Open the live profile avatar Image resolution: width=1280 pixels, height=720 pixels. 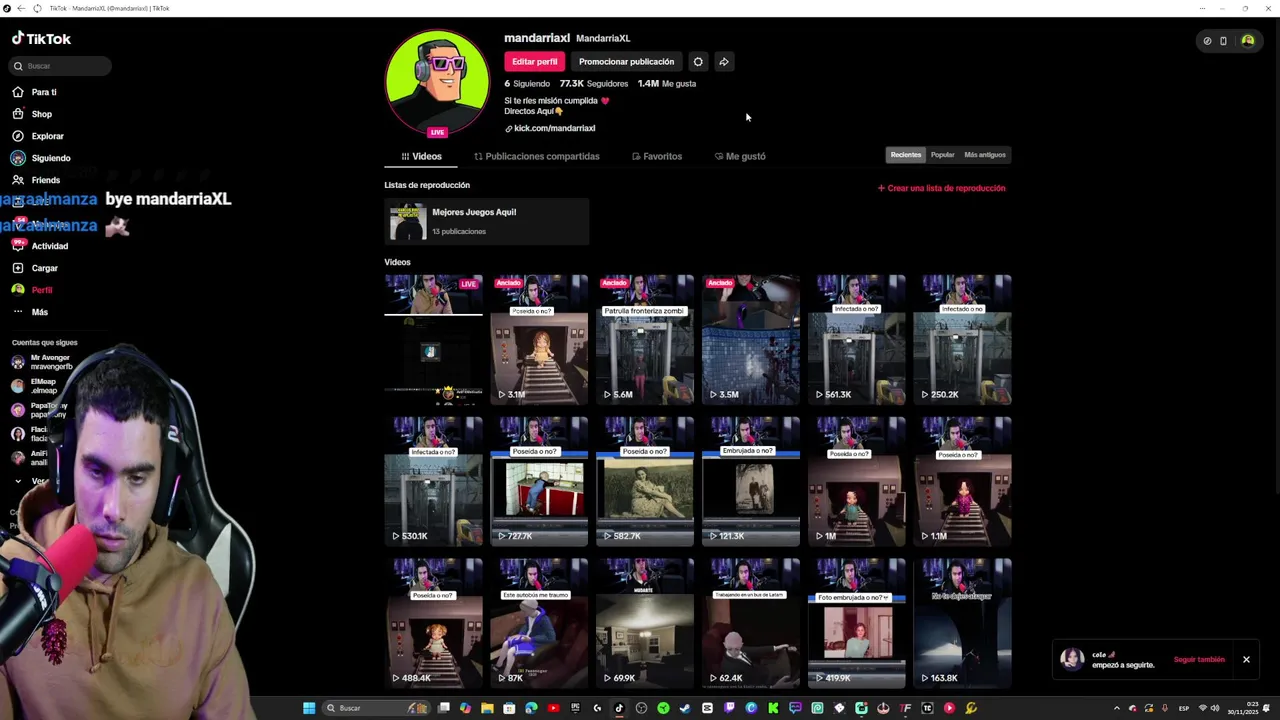coord(437,83)
